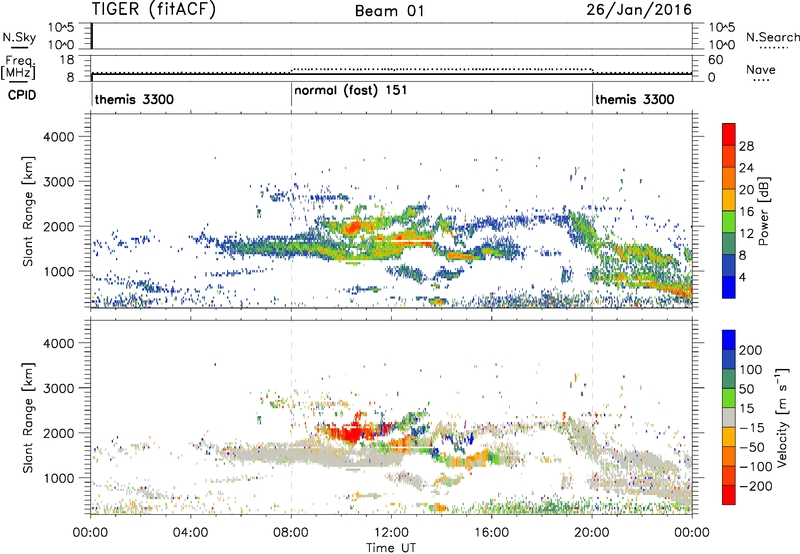800x554 pixels.
Task: Click the '16:00' time axis label
Action: click(491, 533)
